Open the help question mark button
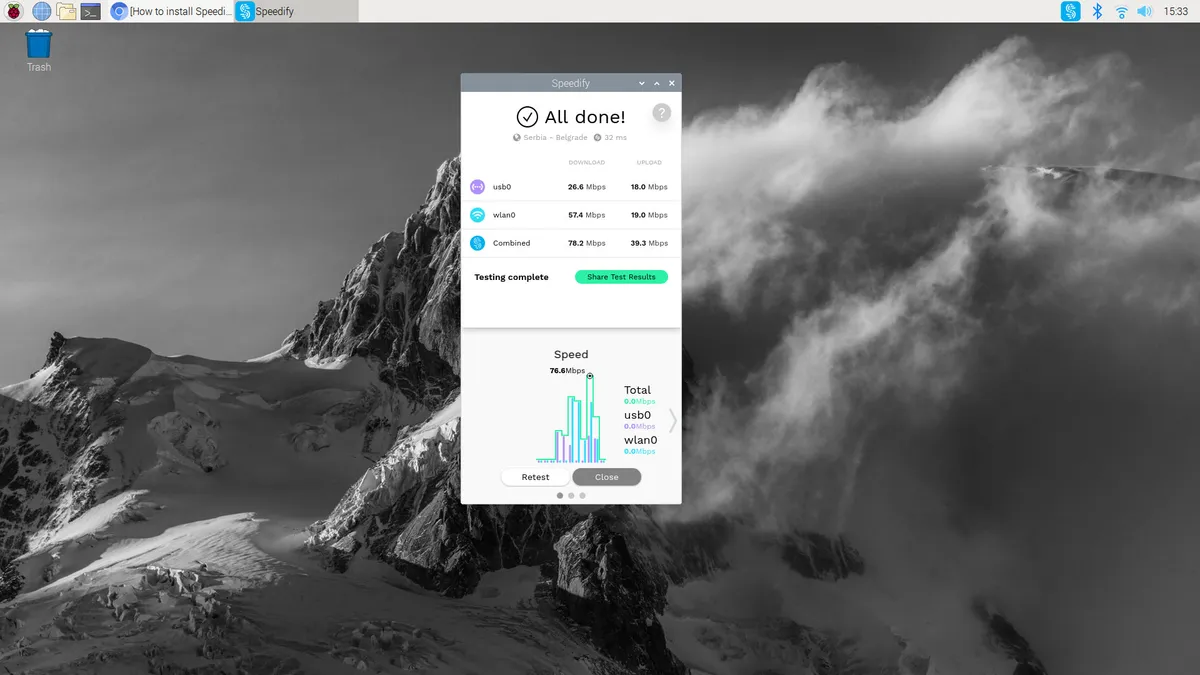This screenshot has width=1200, height=675. coord(662,113)
